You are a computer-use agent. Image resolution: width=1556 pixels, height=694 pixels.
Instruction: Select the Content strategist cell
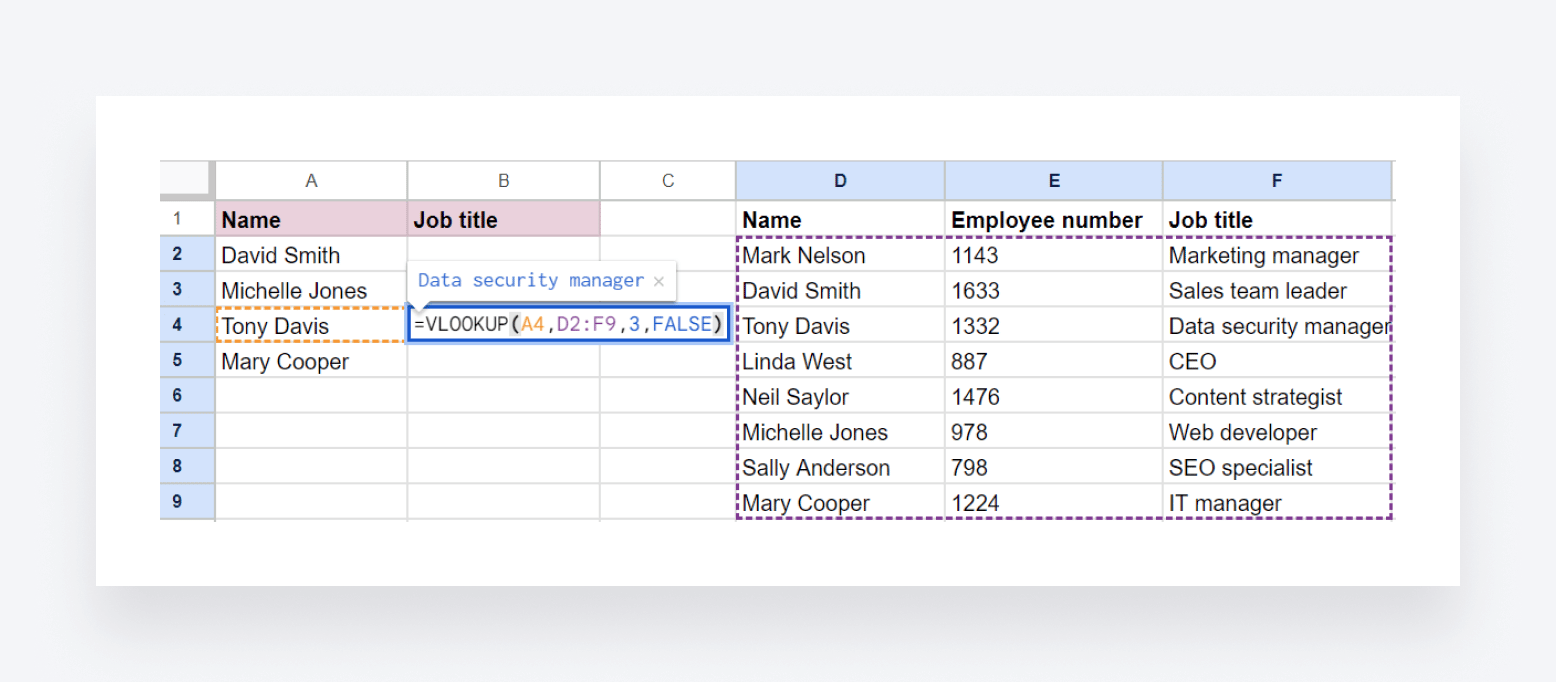click(x=1277, y=396)
